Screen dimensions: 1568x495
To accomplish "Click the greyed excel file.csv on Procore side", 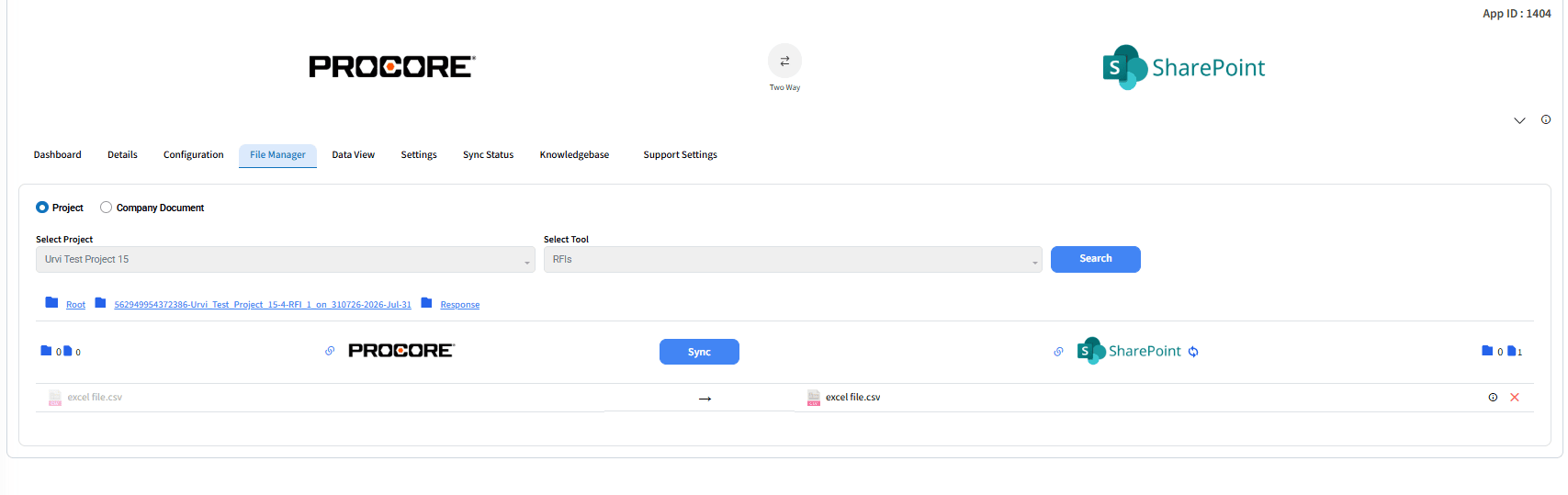I will pos(95,398).
